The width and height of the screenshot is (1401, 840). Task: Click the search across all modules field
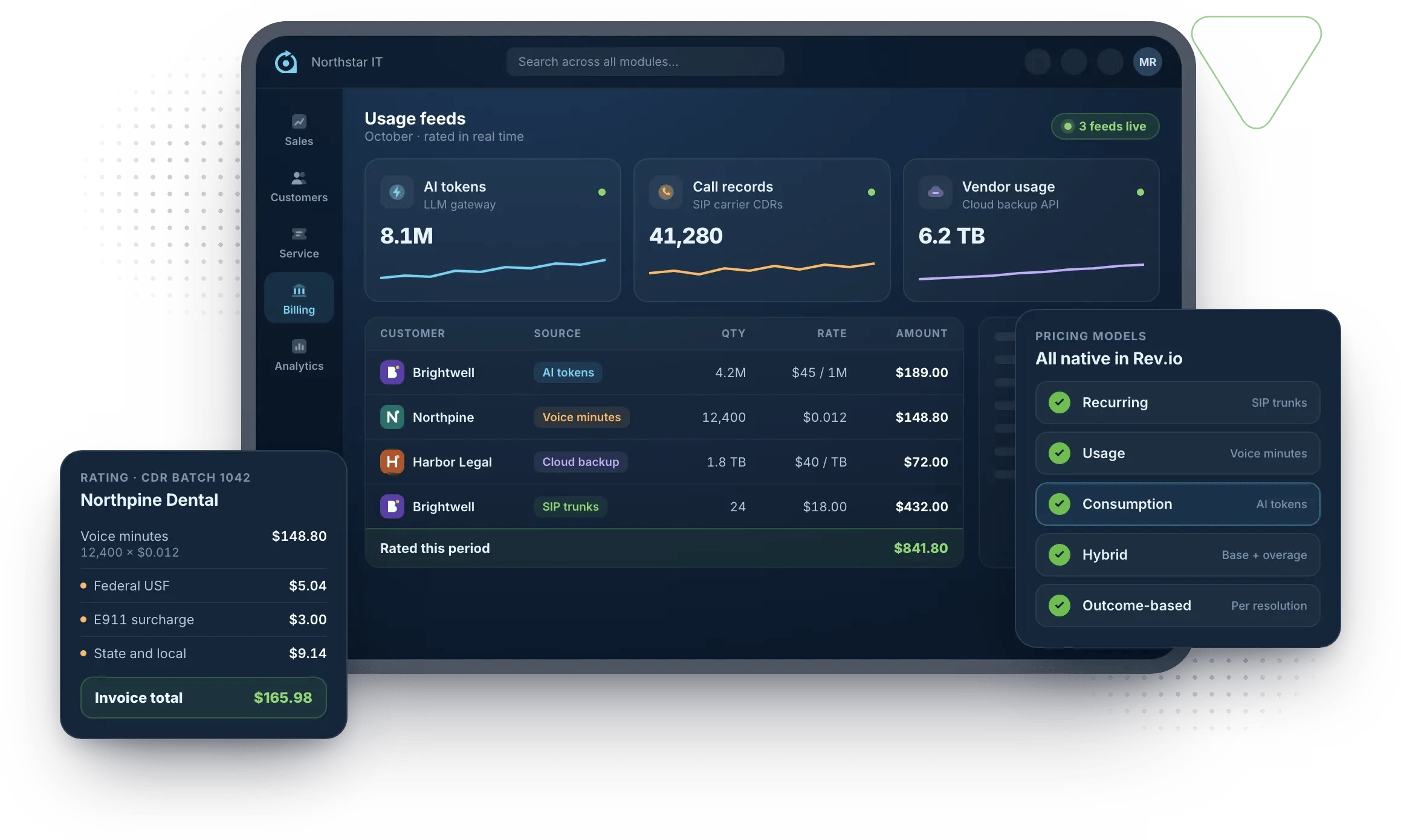point(645,62)
